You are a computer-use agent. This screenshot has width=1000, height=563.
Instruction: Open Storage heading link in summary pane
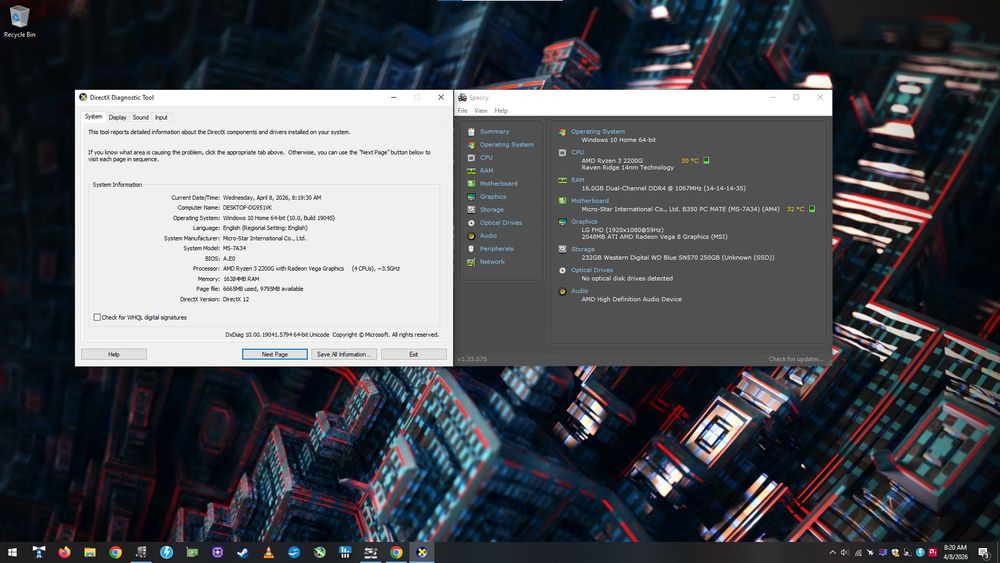click(x=582, y=249)
